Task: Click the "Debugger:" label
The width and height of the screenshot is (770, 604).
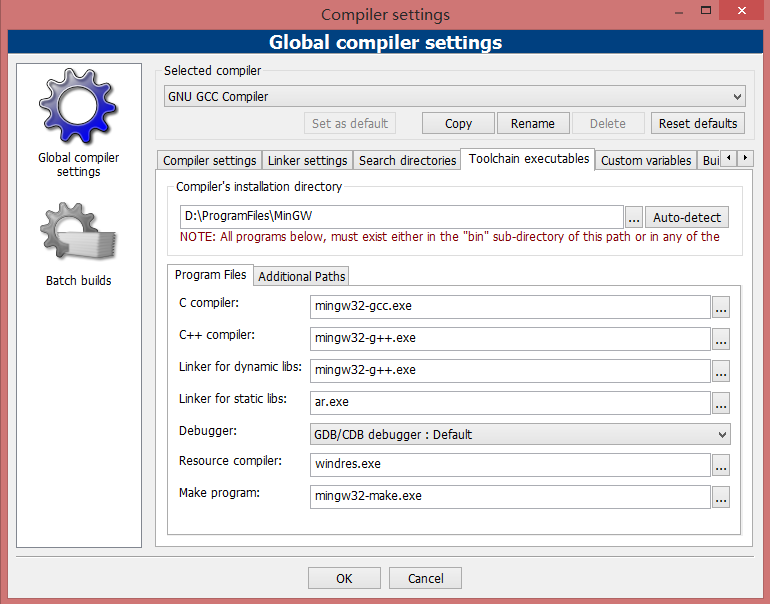Action: coord(208,431)
